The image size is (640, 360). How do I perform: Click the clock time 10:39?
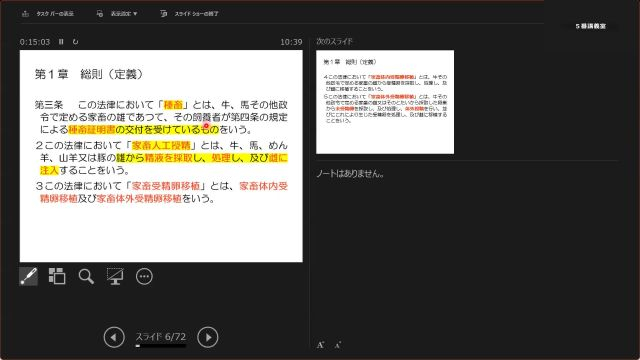[x=291, y=42]
